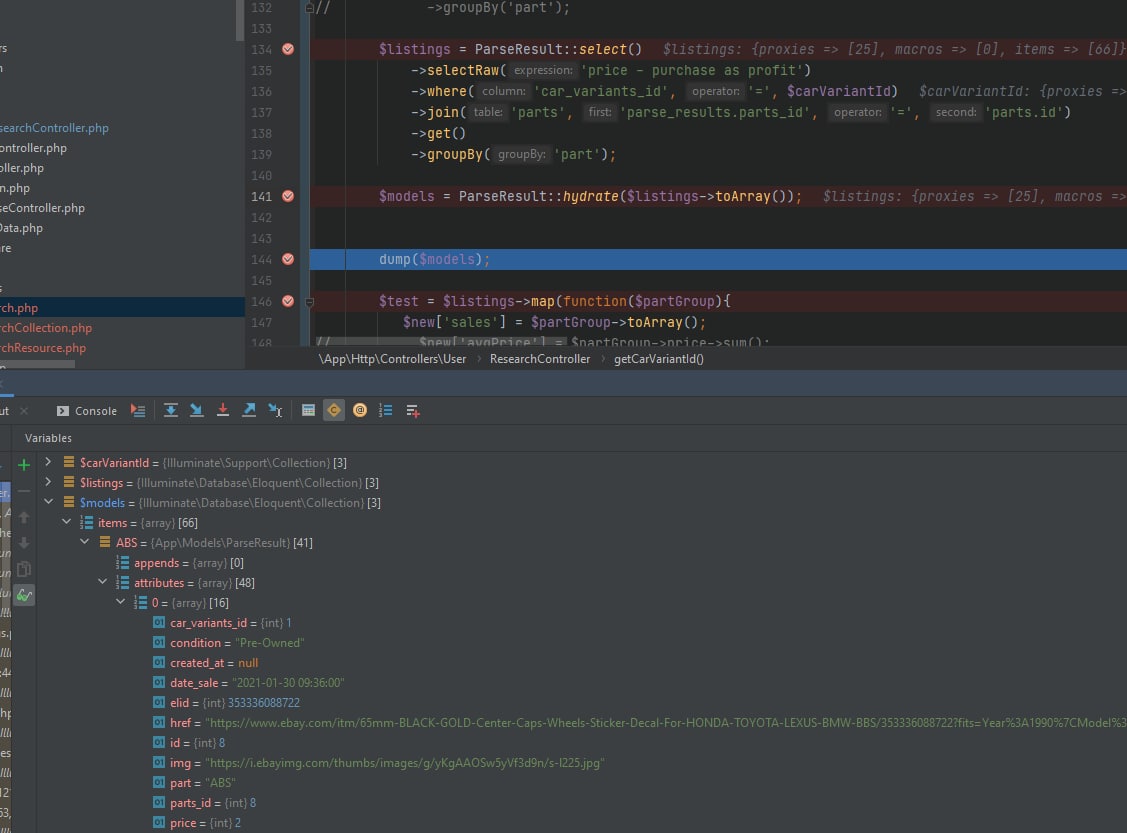Viewport: 1127px width, 833px height.
Task: Select the price = 2 row
Action: tap(582, 823)
